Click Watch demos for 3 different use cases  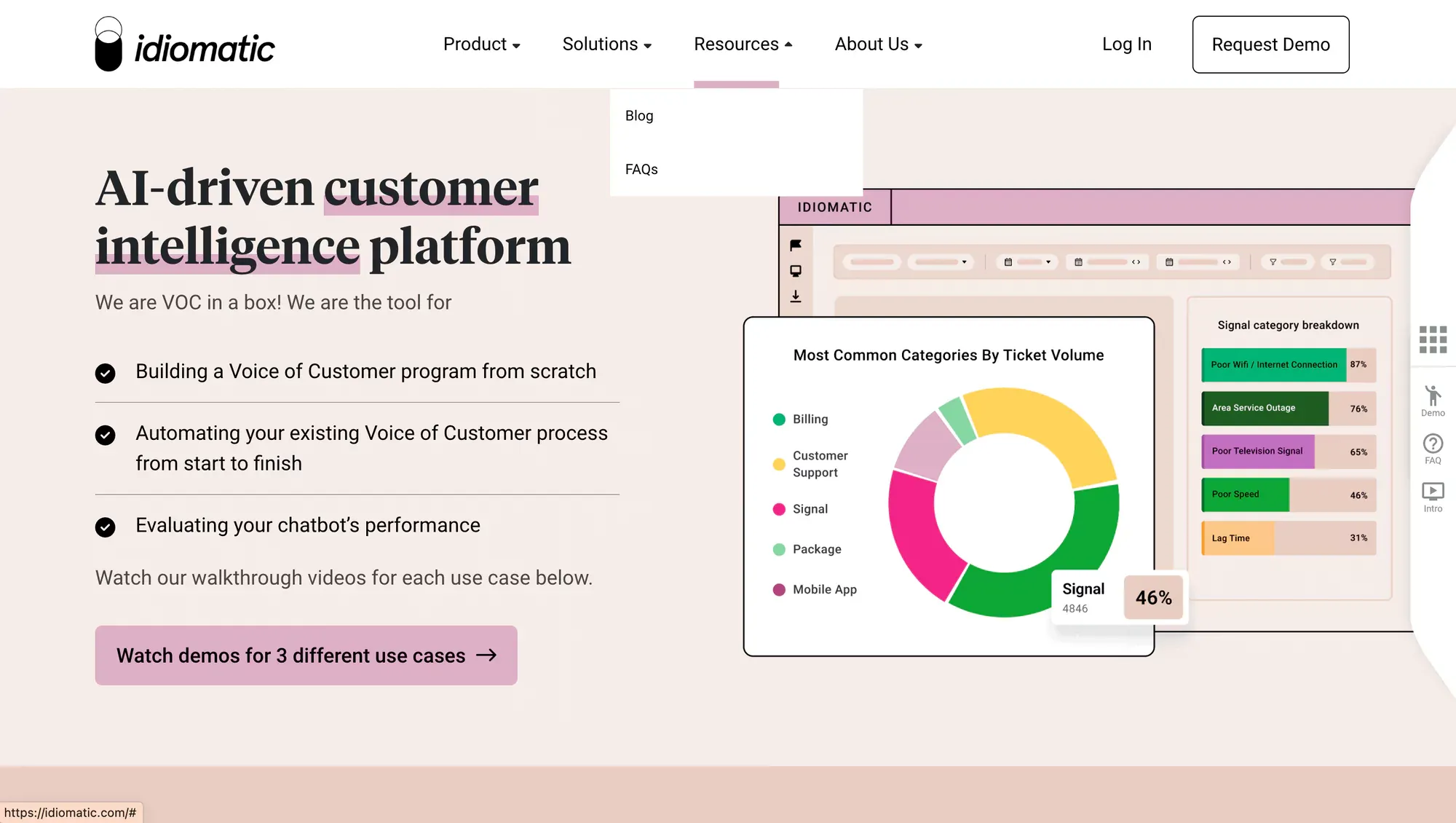click(306, 655)
